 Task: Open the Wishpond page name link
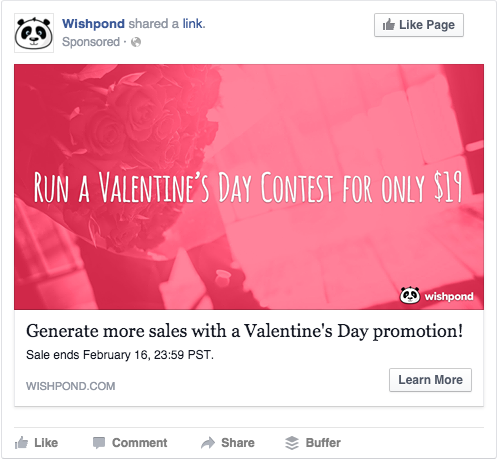click(x=93, y=24)
